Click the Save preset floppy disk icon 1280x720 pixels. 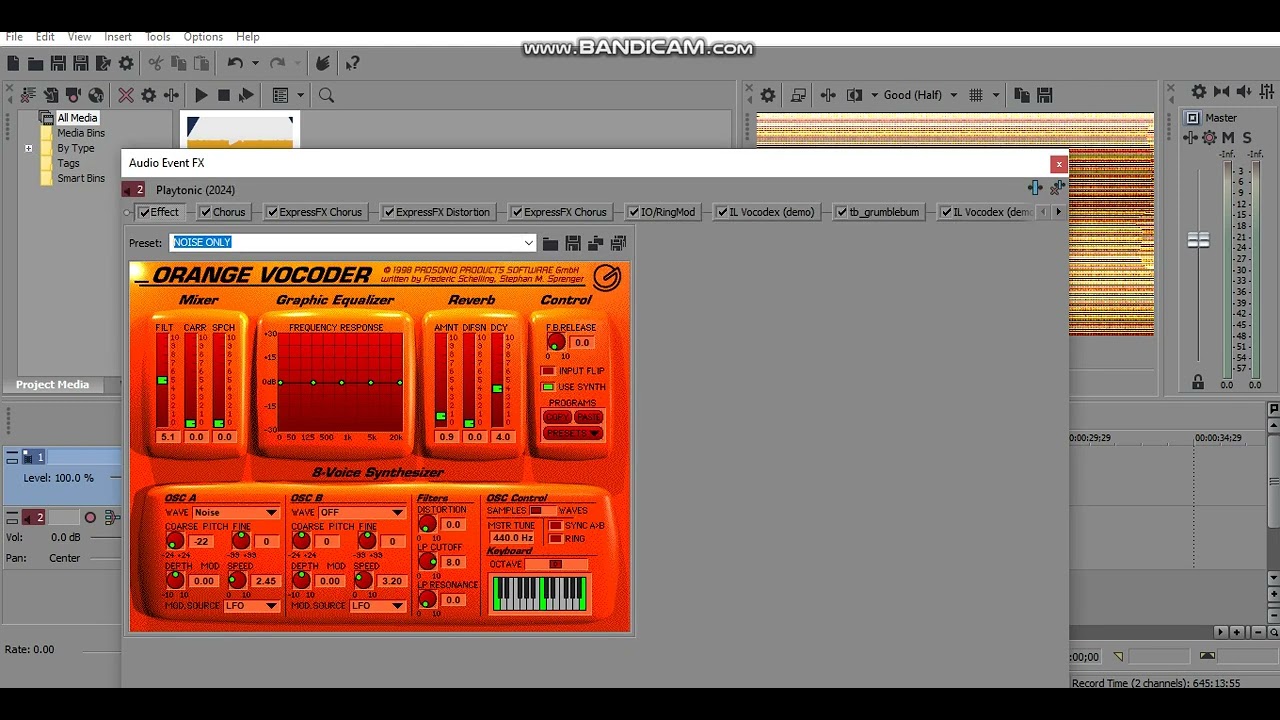coord(573,243)
